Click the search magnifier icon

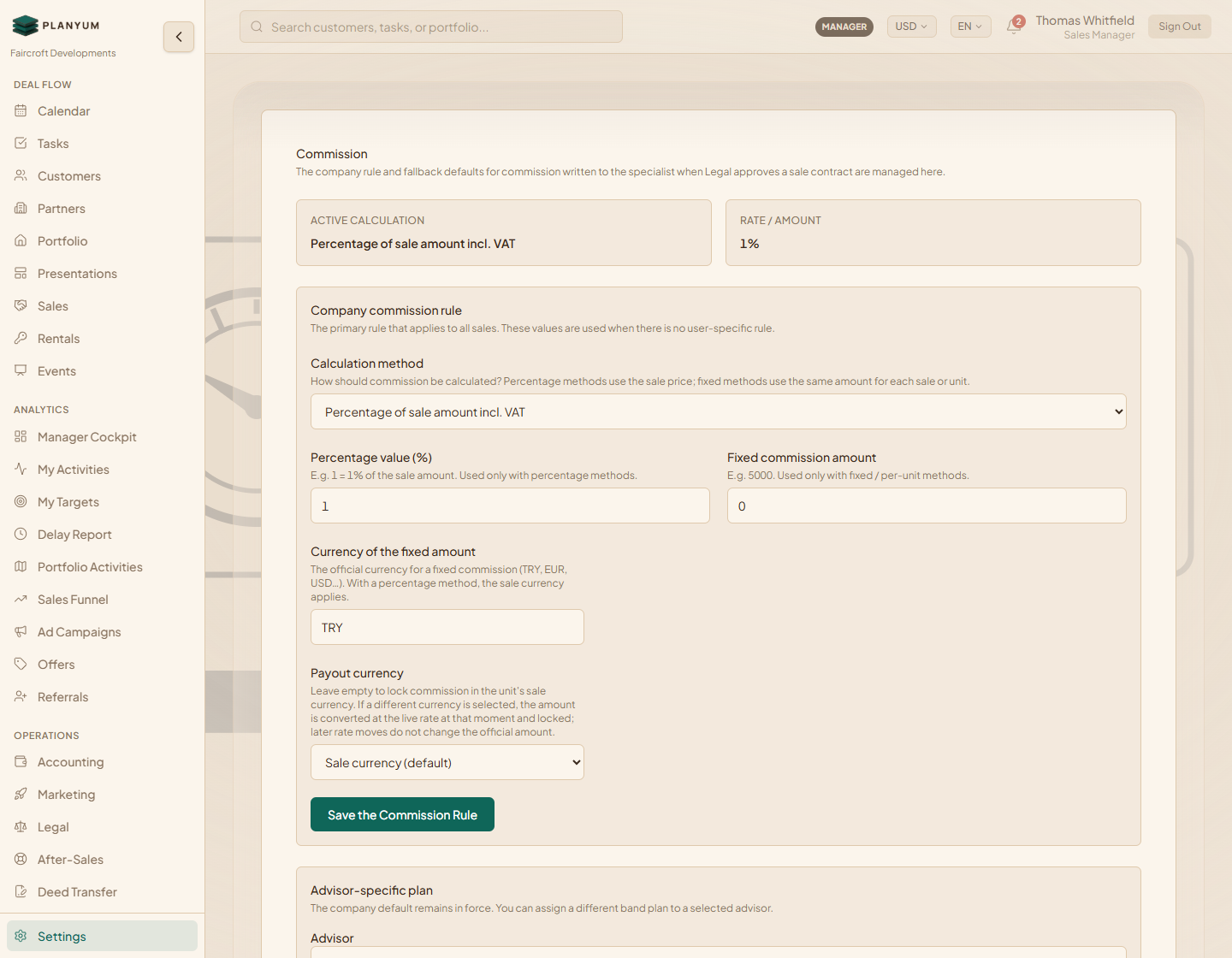click(257, 27)
